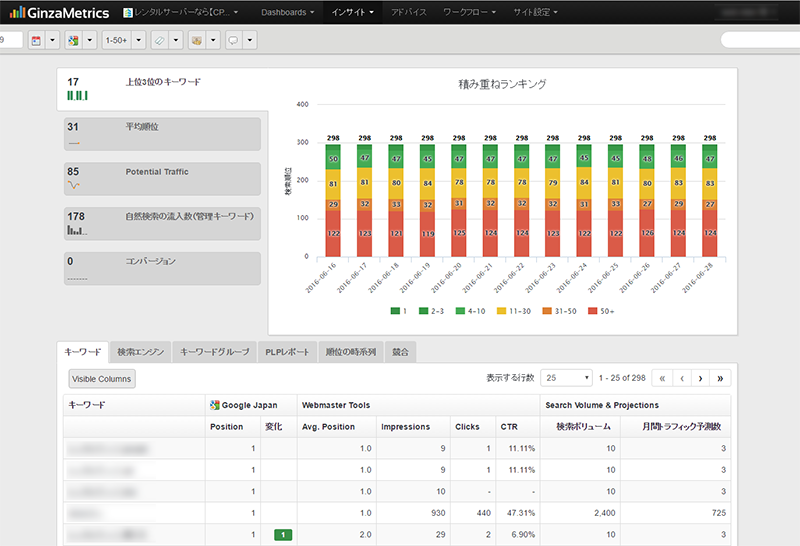The width and height of the screenshot is (800, 546).
Task: Click the Visible Columns button
Action: click(x=102, y=379)
